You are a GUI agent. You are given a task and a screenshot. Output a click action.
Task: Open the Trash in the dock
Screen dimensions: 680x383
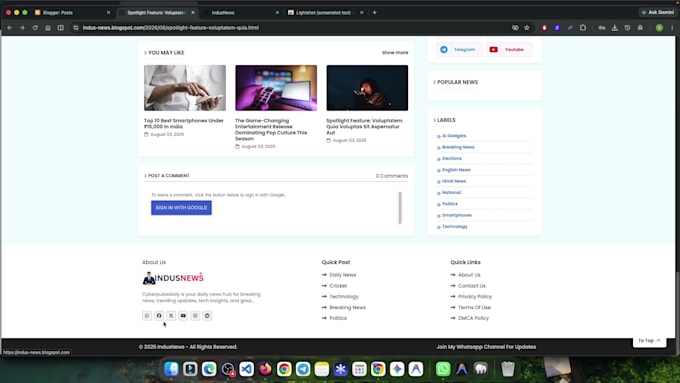click(508, 369)
